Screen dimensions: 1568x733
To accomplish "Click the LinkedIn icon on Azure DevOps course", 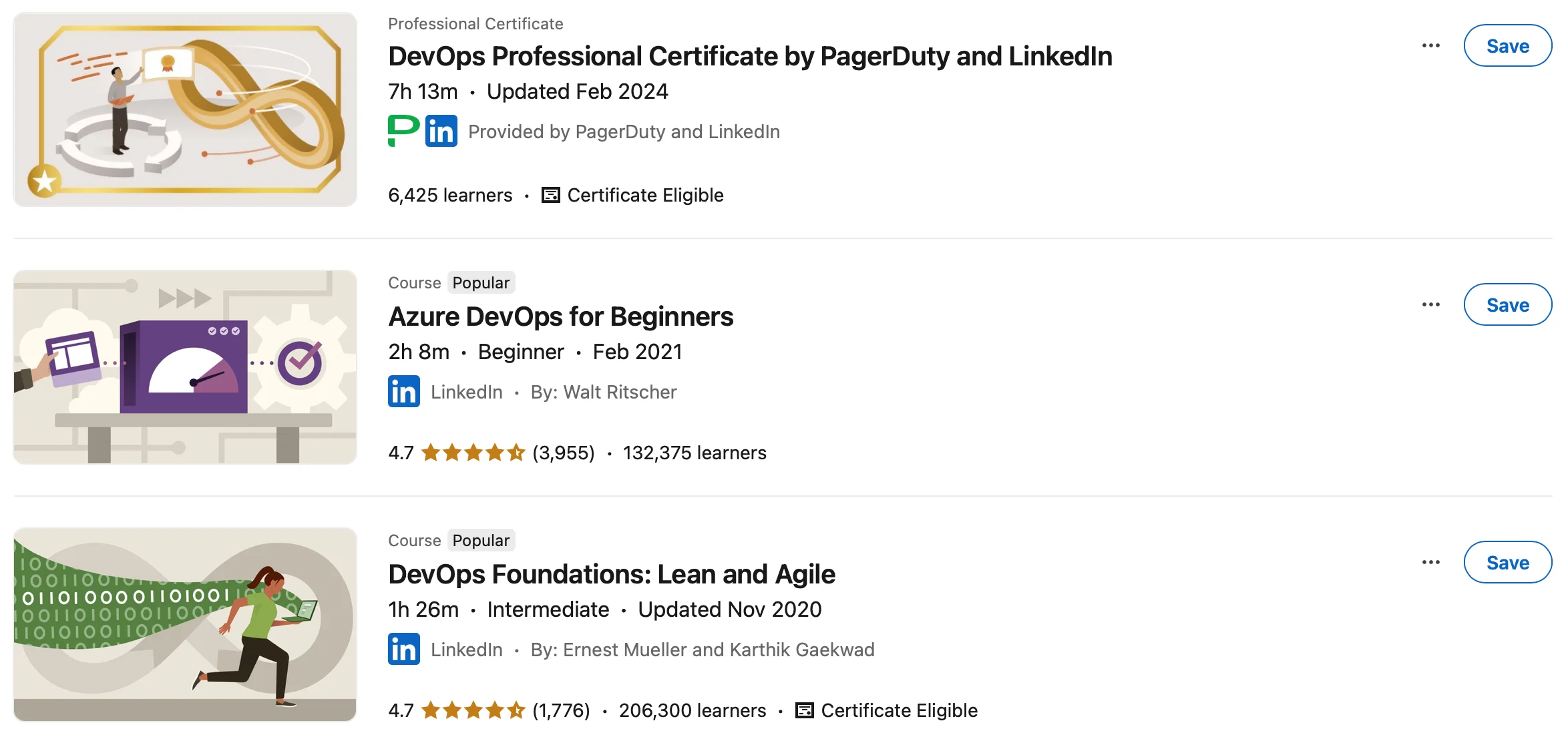I will pyautogui.click(x=403, y=392).
